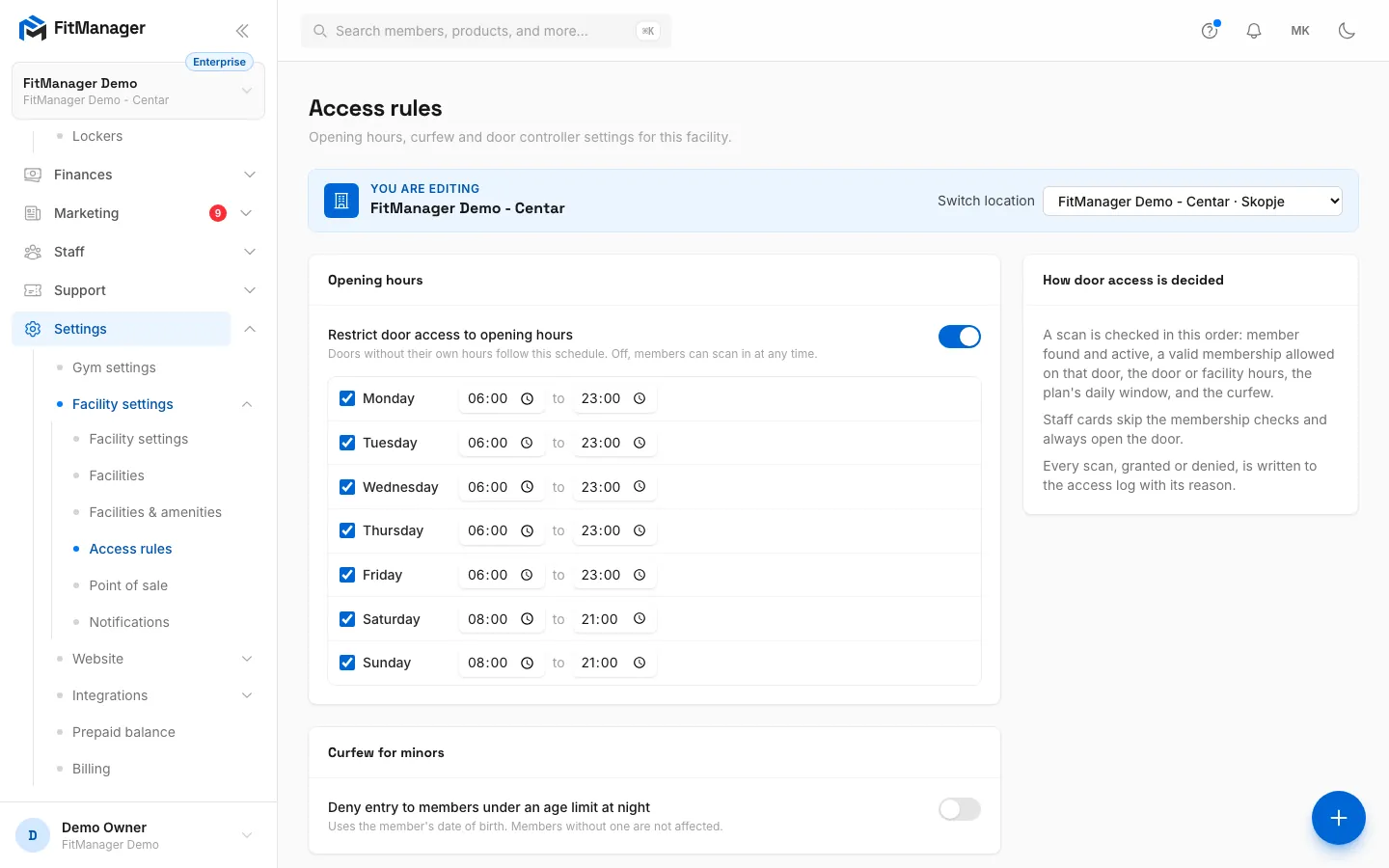Open the FitManager Demo workspace switcher

click(138, 91)
